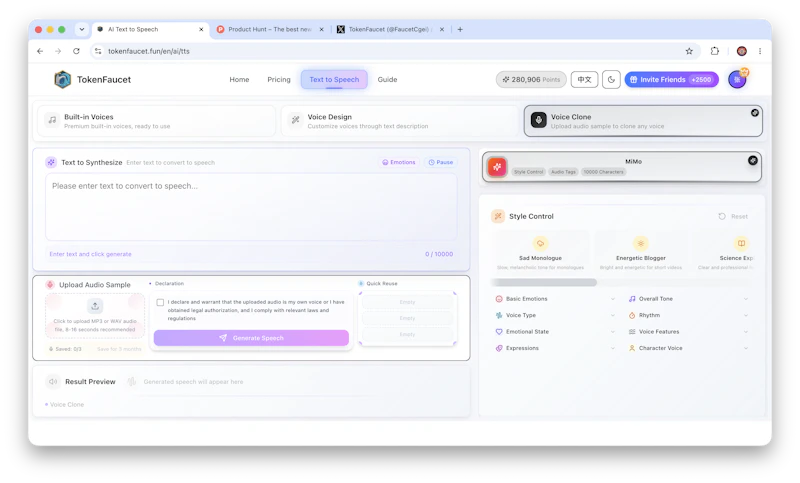
Task: Open a new browser tab
Action: click(x=460, y=30)
